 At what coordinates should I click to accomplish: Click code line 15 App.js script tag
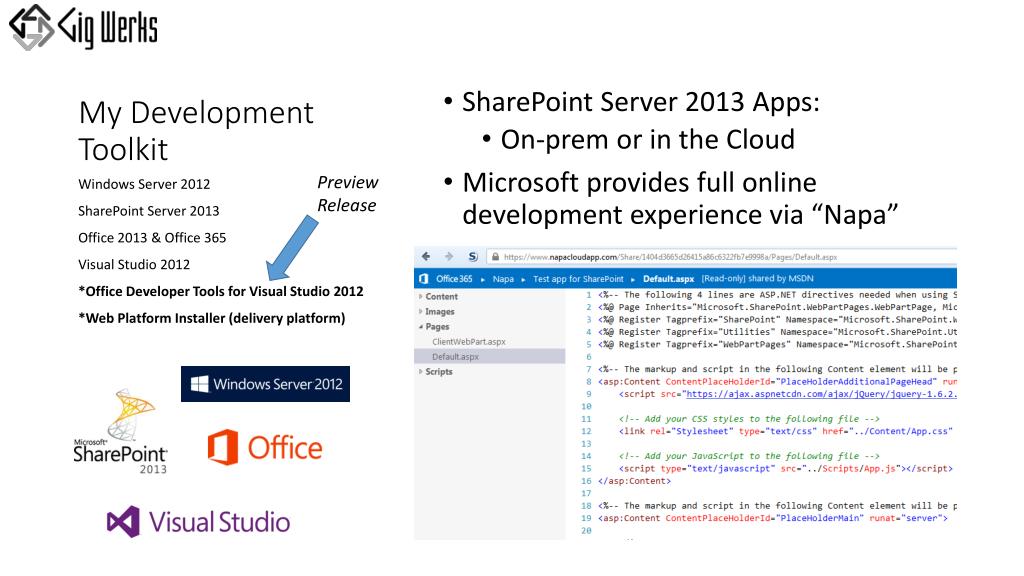point(786,469)
